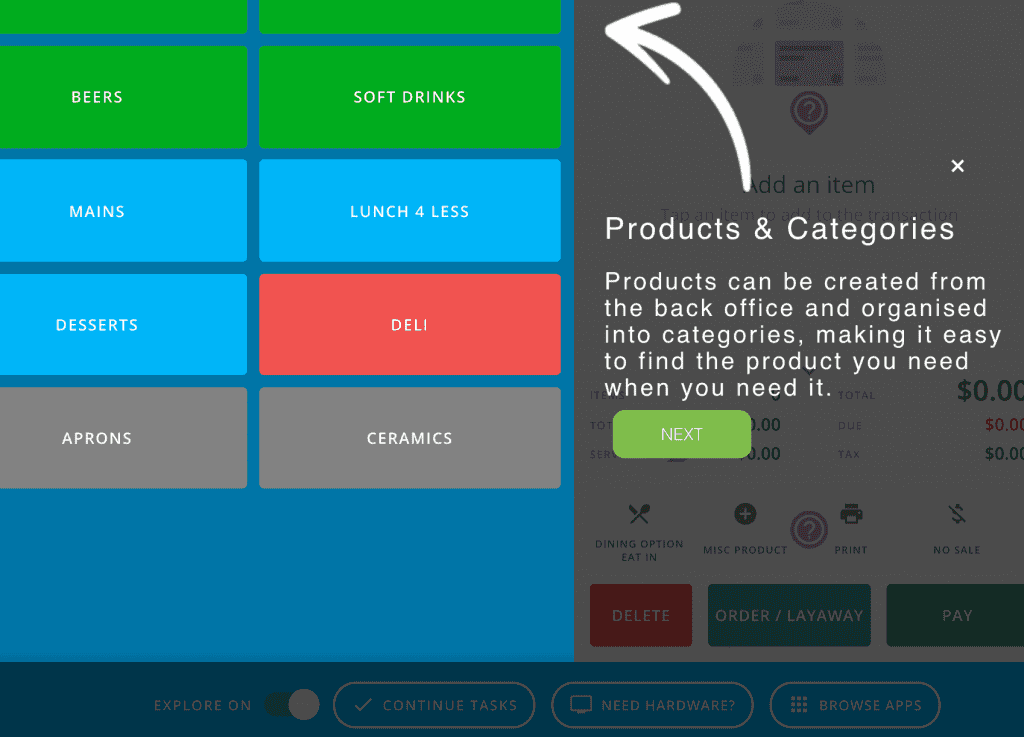Tap the No Sale dollar icon
The image size is (1024, 737).
[x=957, y=515]
